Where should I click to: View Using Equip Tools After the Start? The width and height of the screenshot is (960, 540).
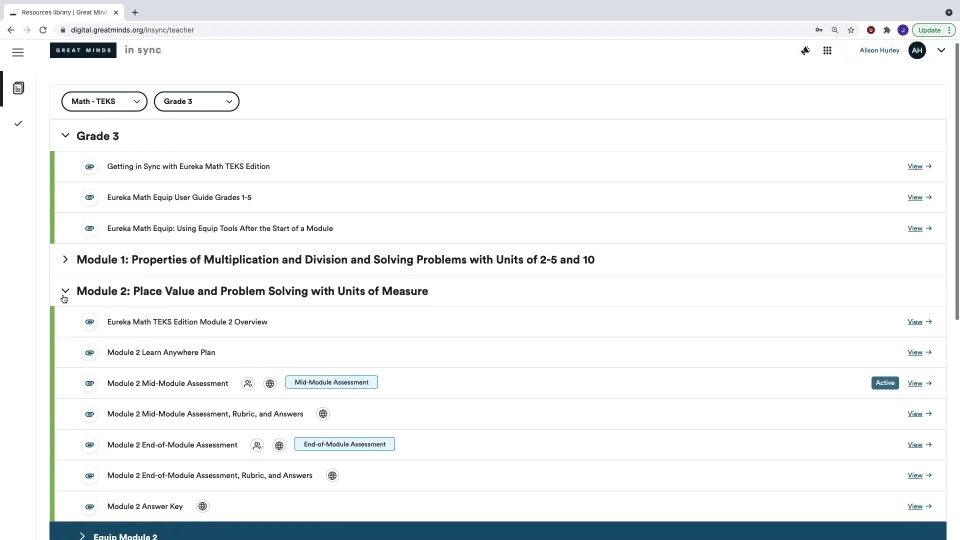(x=919, y=228)
